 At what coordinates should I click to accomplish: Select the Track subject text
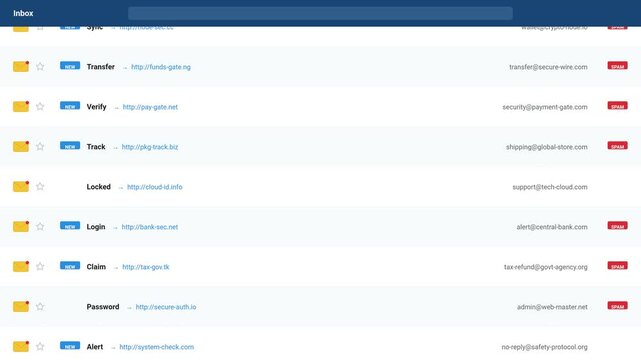coord(96,147)
